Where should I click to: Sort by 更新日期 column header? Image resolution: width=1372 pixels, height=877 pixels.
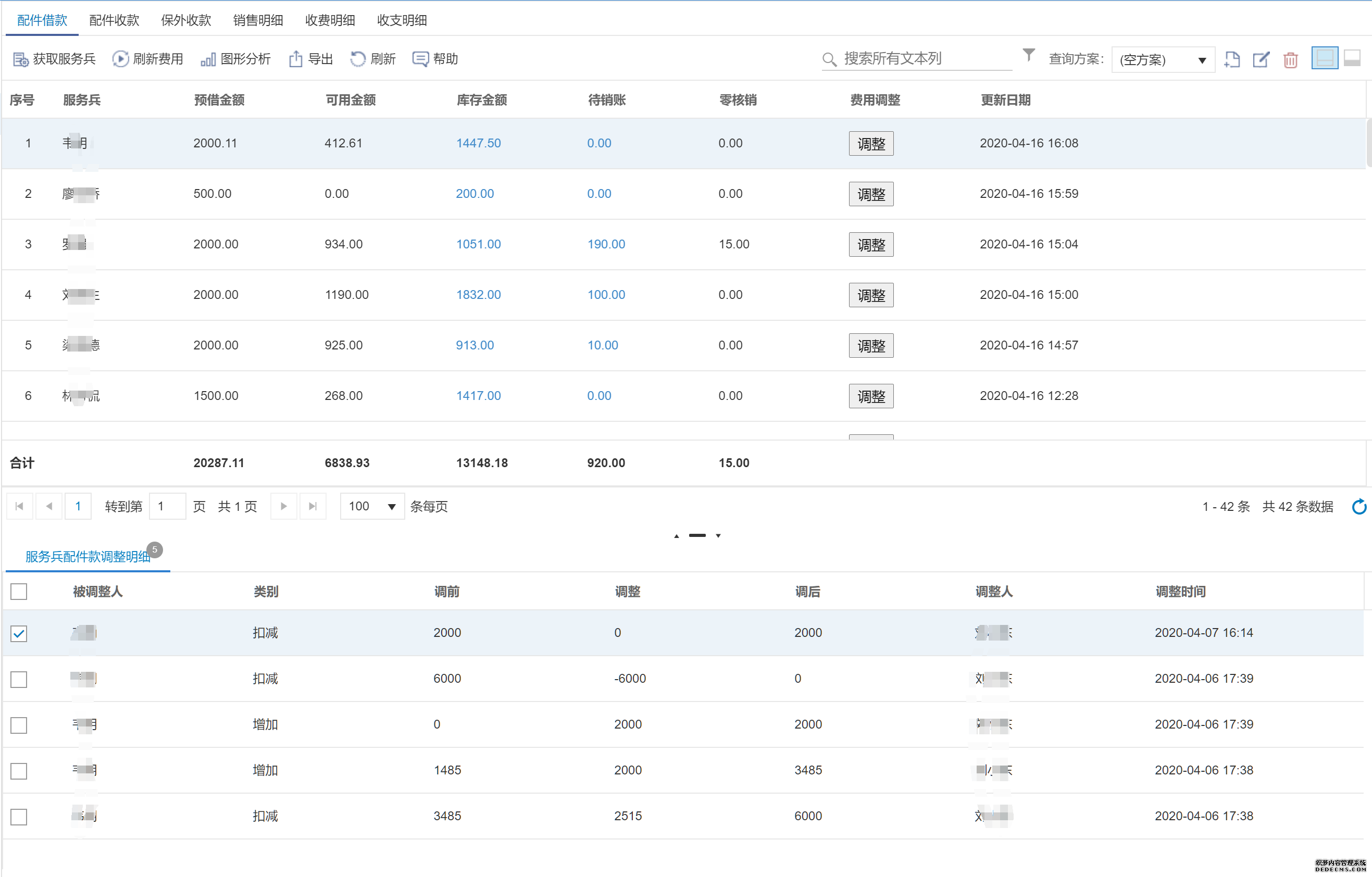coord(1006,100)
